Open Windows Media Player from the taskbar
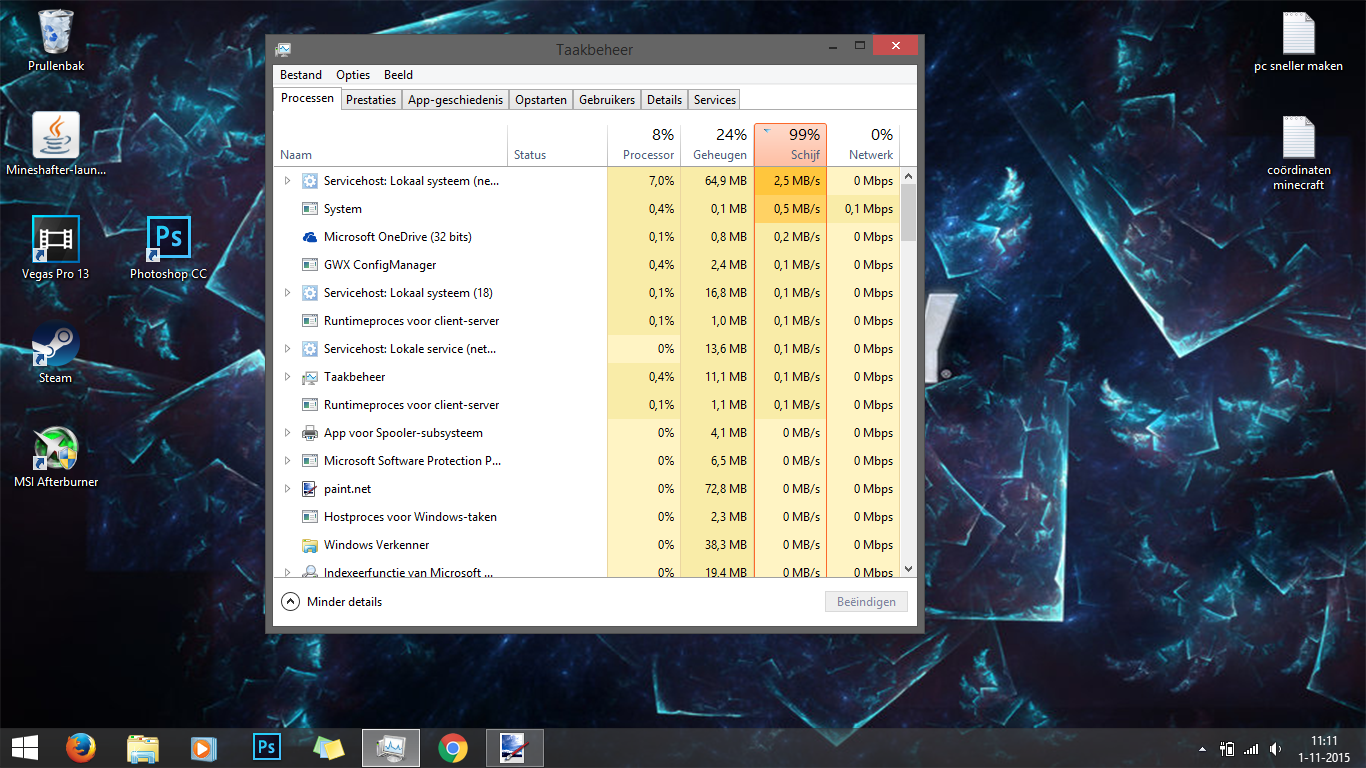The image size is (1366, 768). pos(204,747)
